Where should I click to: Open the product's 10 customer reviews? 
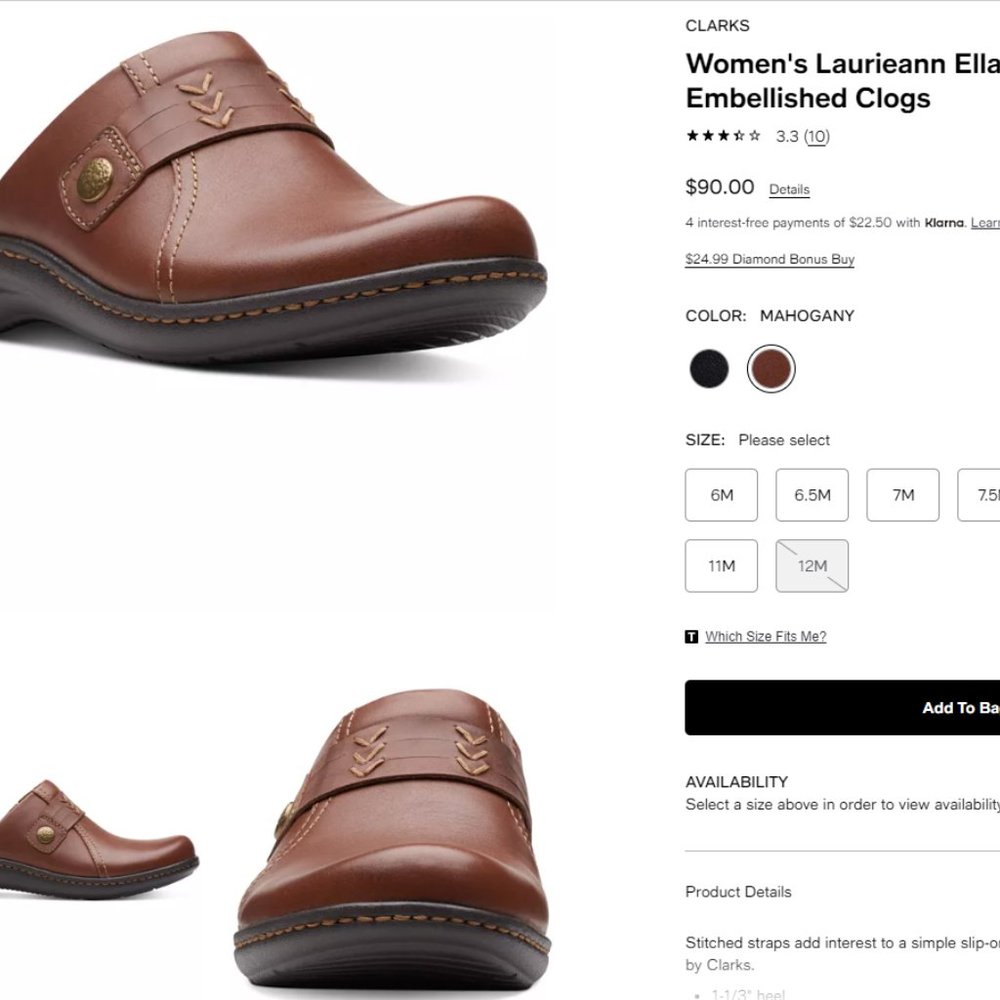tap(817, 137)
